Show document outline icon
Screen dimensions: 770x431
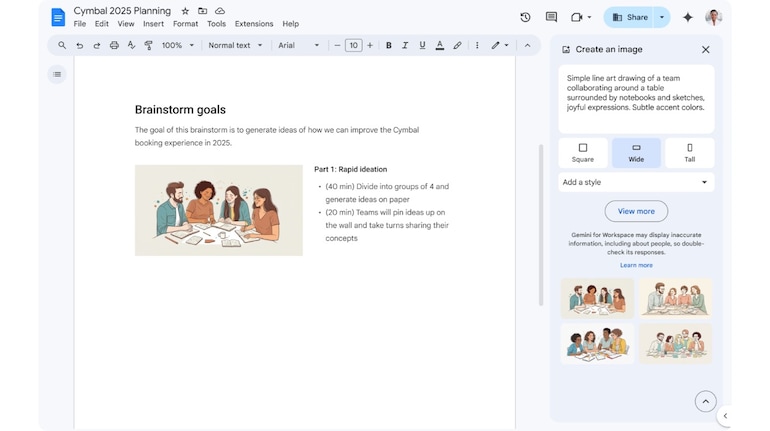(57, 74)
